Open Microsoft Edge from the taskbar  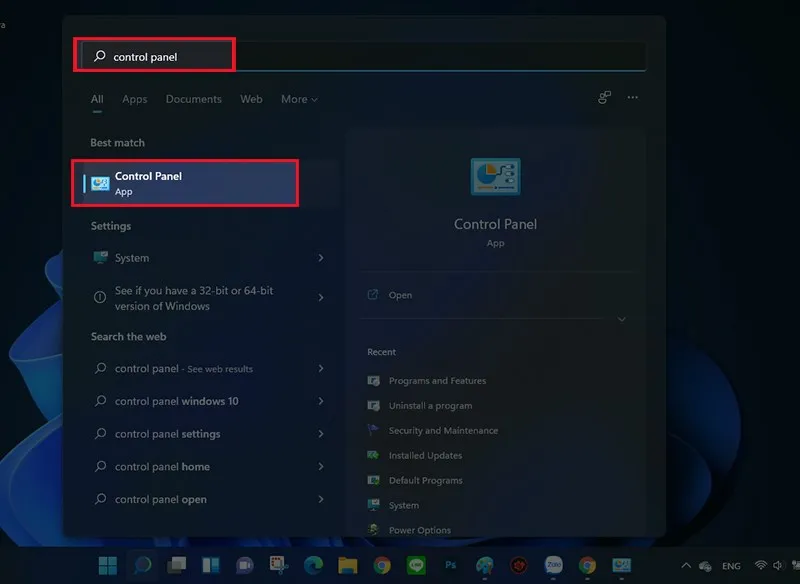click(x=313, y=566)
